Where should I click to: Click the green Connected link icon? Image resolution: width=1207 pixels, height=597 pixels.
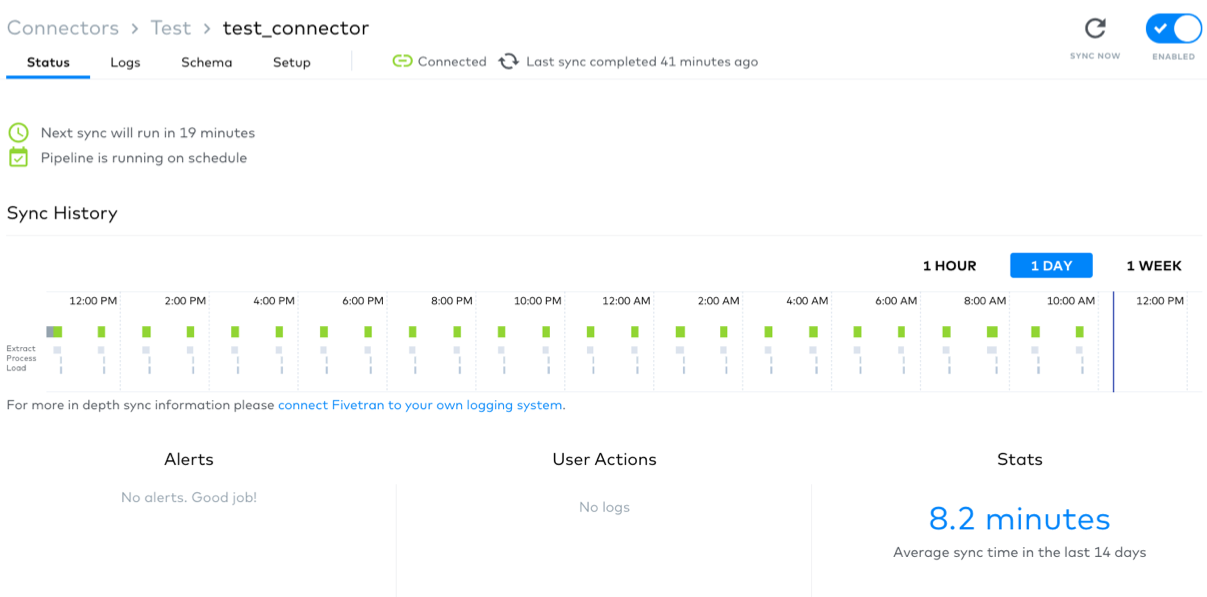(x=402, y=61)
